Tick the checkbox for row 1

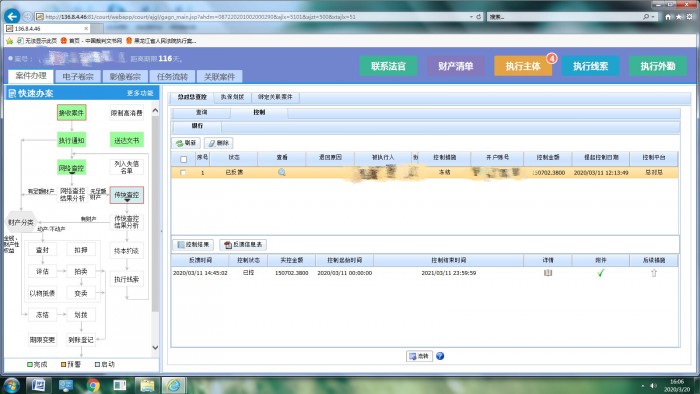tap(183, 172)
